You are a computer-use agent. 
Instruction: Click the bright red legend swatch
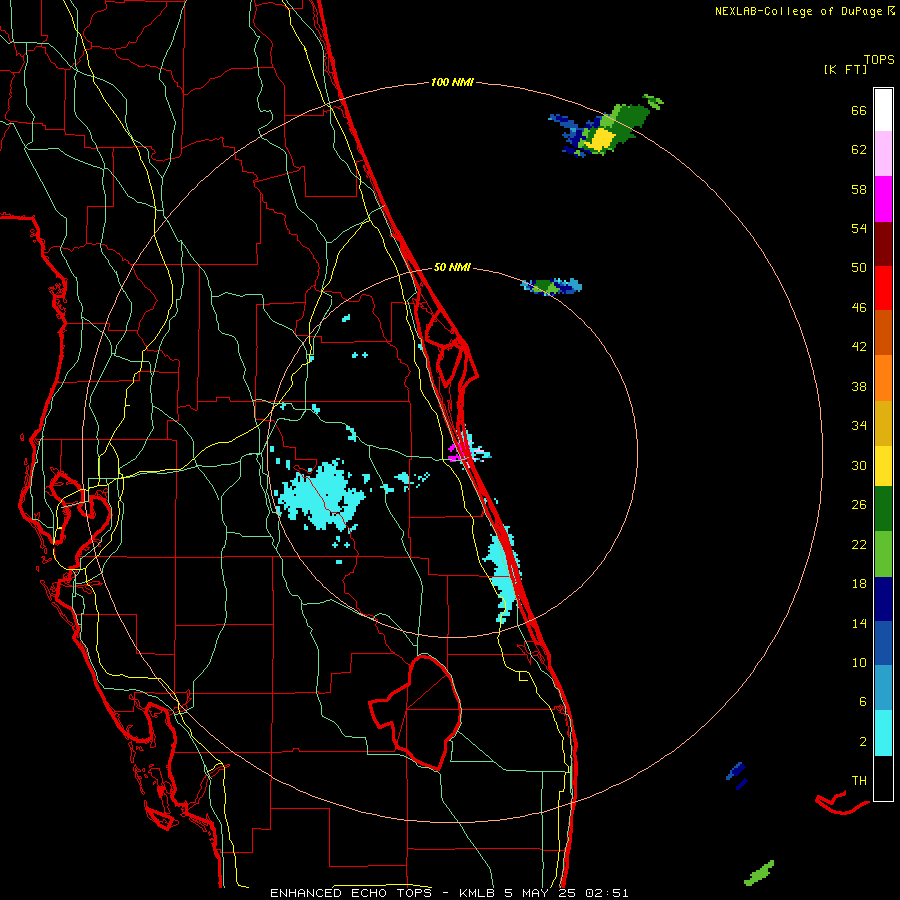[883, 288]
